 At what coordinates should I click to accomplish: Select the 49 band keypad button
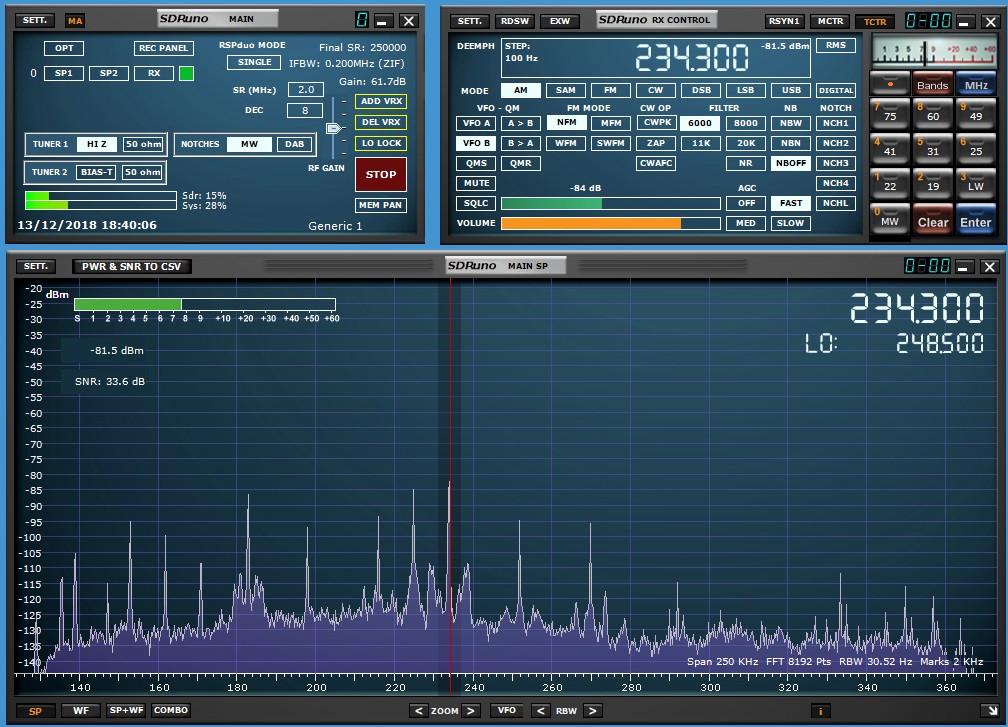(976, 114)
